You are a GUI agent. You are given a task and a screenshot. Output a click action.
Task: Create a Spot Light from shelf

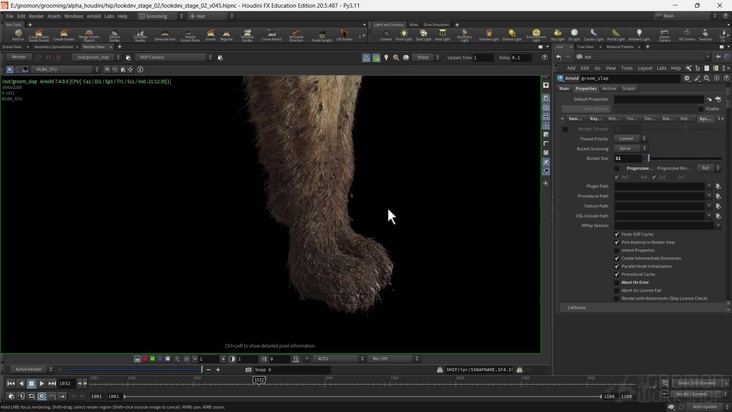tap(423, 35)
